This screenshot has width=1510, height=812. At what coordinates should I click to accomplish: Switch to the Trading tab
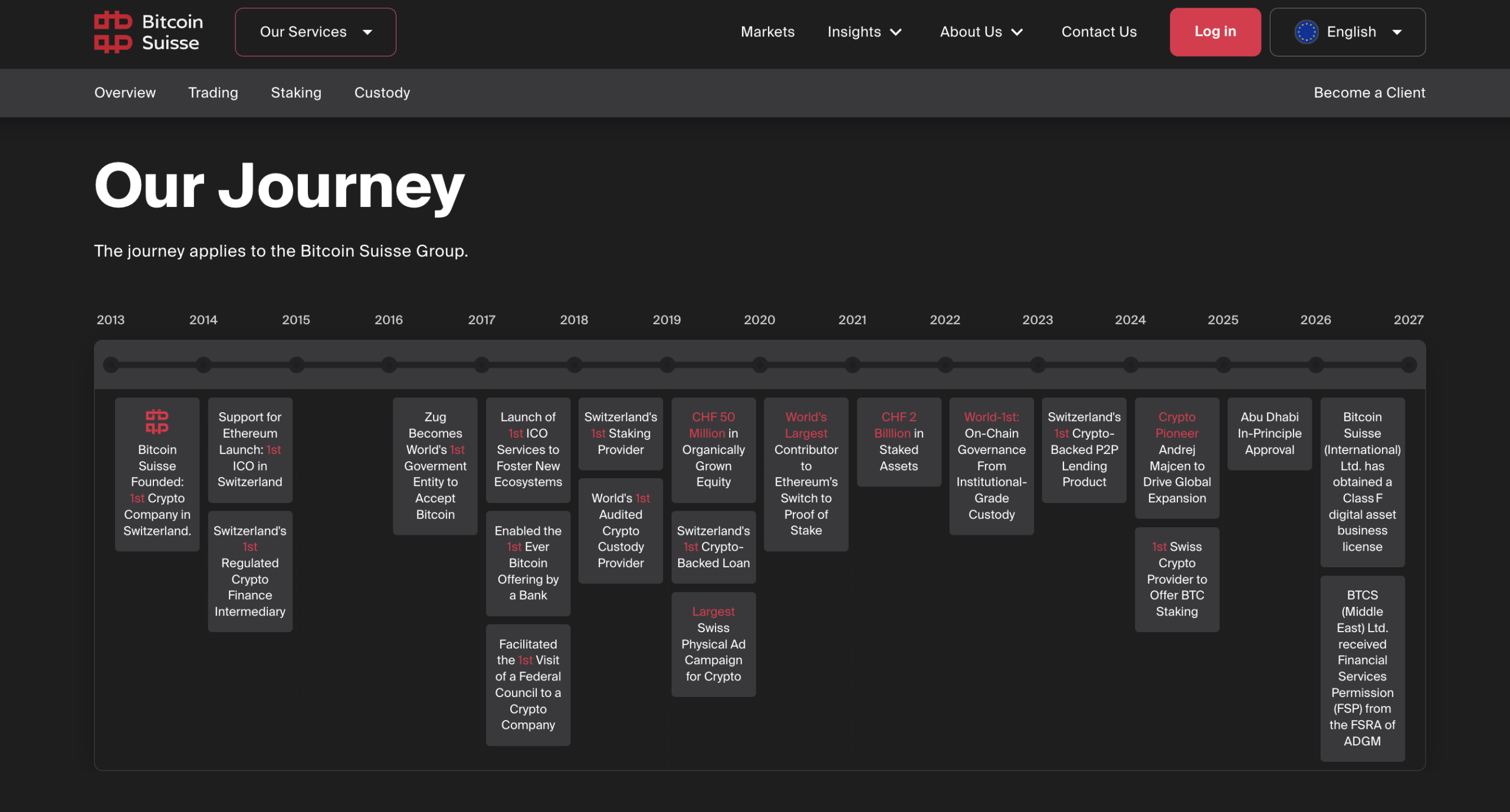click(213, 93)
